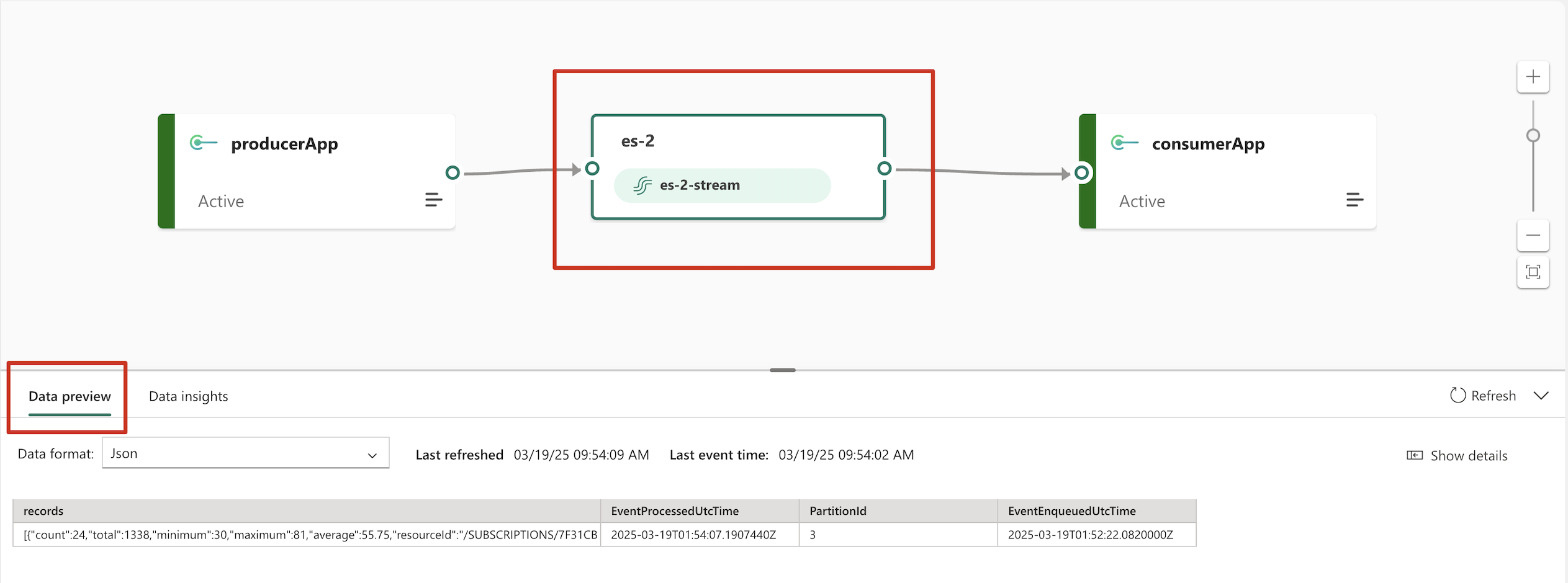Viewport: 1568px width, 583px height.
Task: Click the producerApp Active status text
Action: [x=221, y=201]
